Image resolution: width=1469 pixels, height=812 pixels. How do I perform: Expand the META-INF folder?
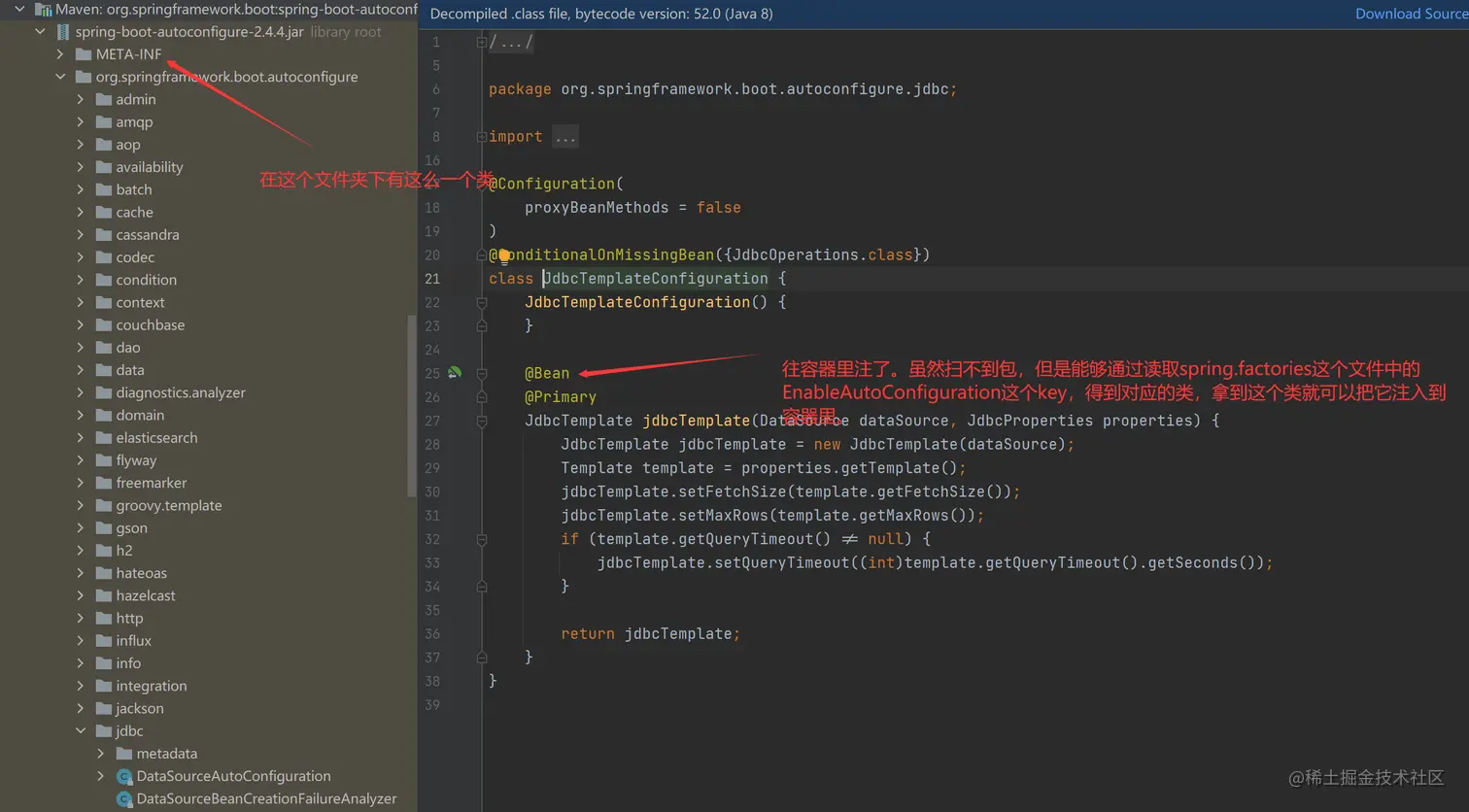60,54
